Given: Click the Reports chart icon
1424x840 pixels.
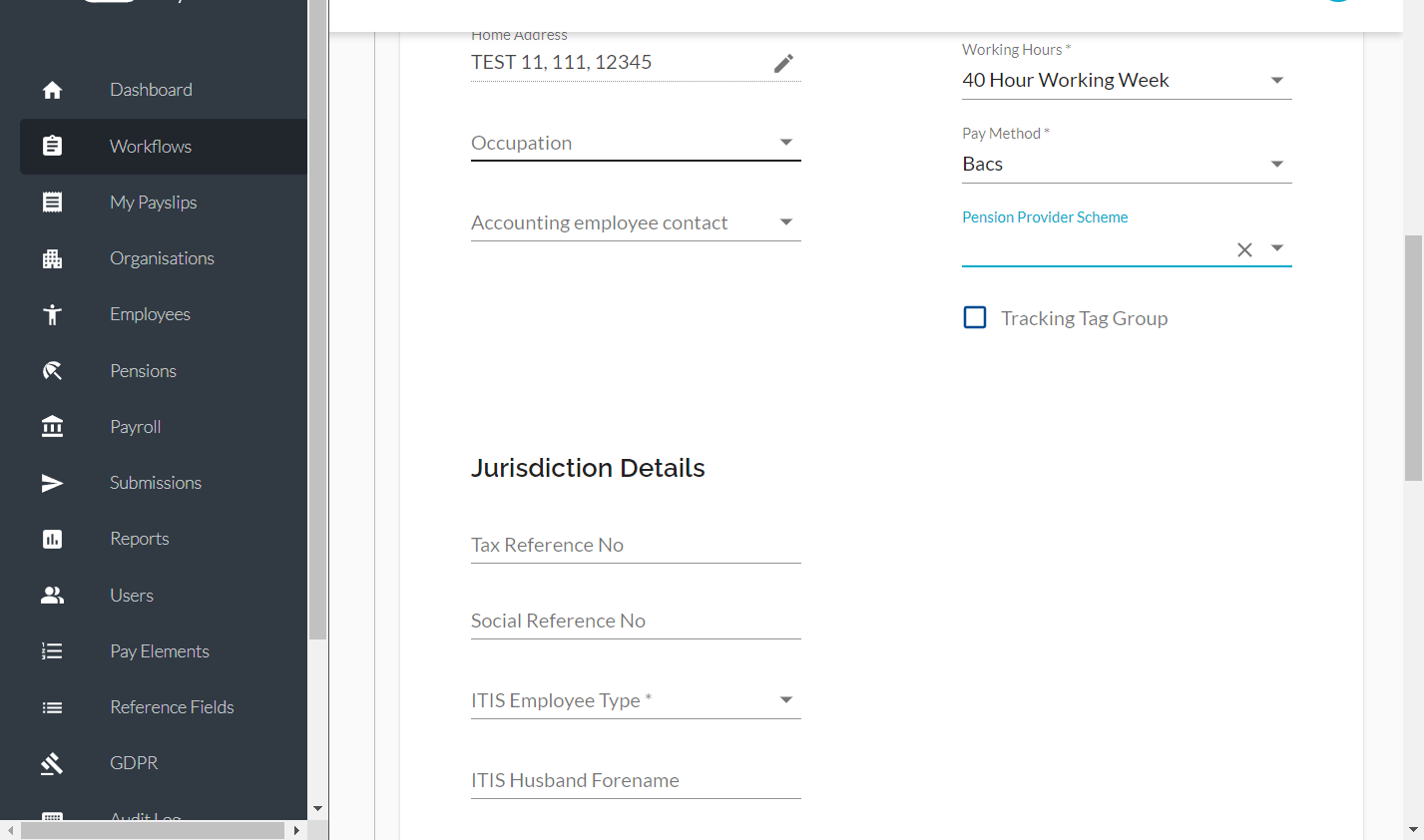Looking at the screenshot, I should tap(53, 539).
